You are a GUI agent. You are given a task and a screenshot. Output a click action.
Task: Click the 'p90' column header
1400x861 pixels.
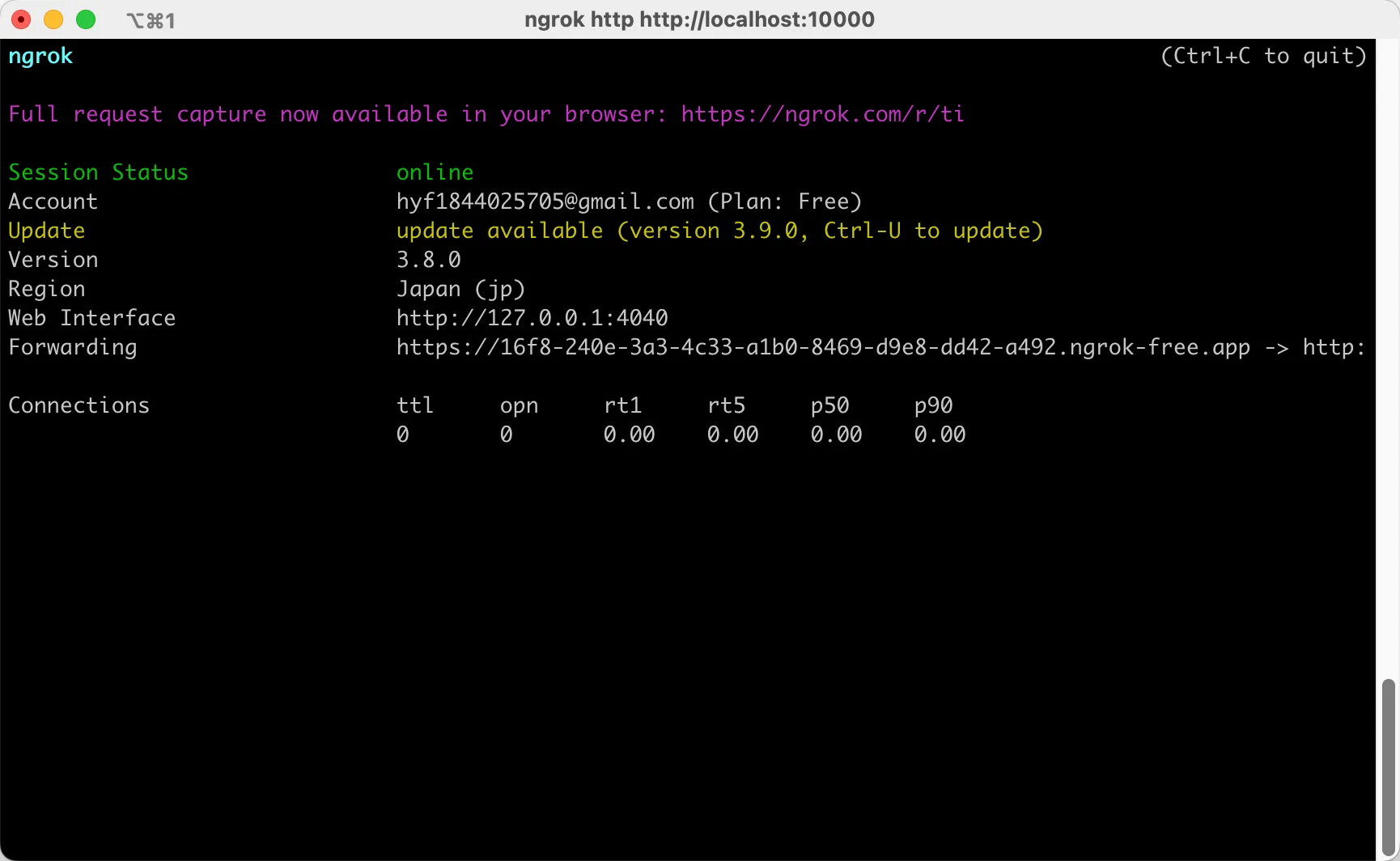[933, 405]
